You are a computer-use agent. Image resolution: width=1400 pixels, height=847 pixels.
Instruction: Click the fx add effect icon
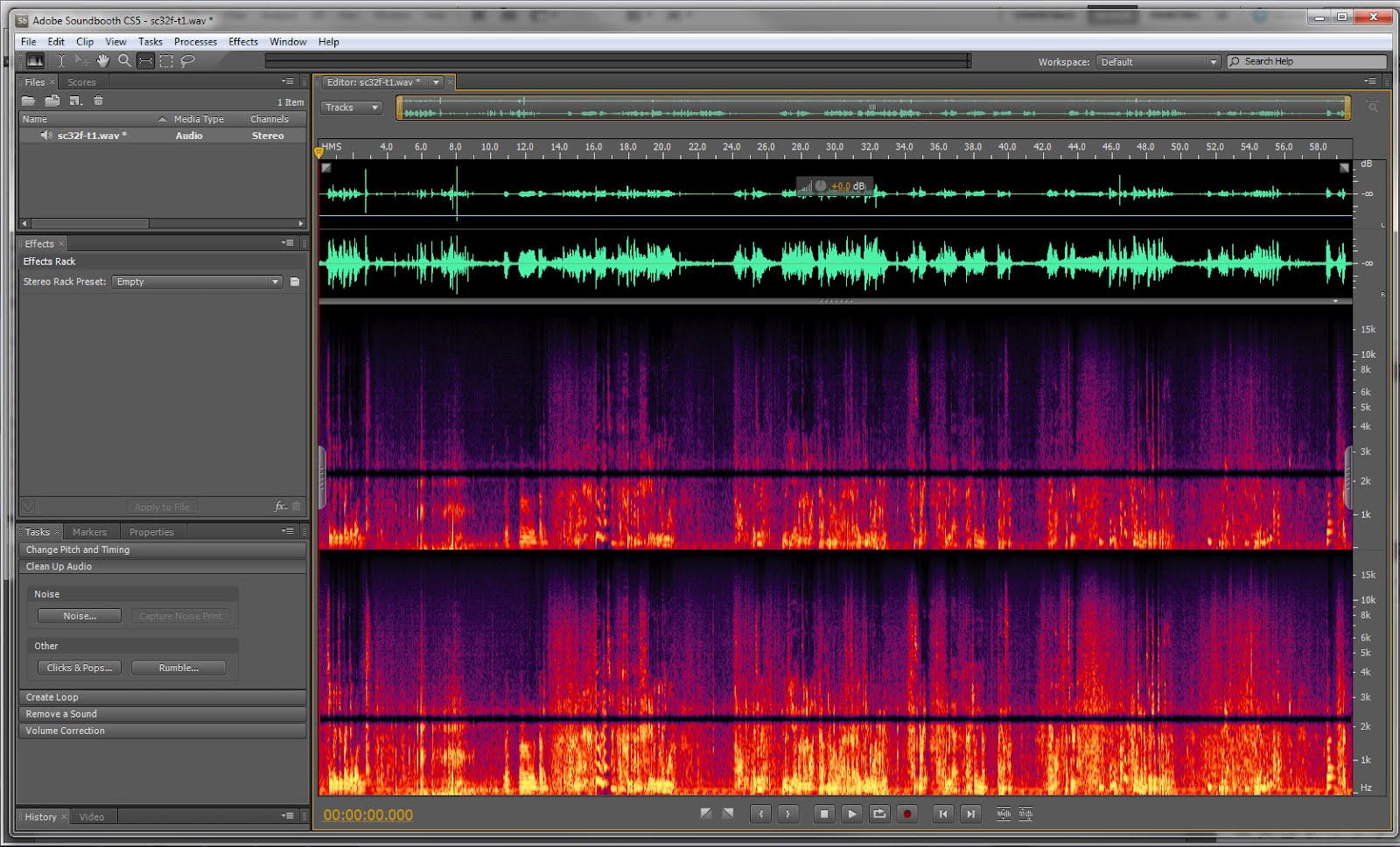(x=280, y=507)
